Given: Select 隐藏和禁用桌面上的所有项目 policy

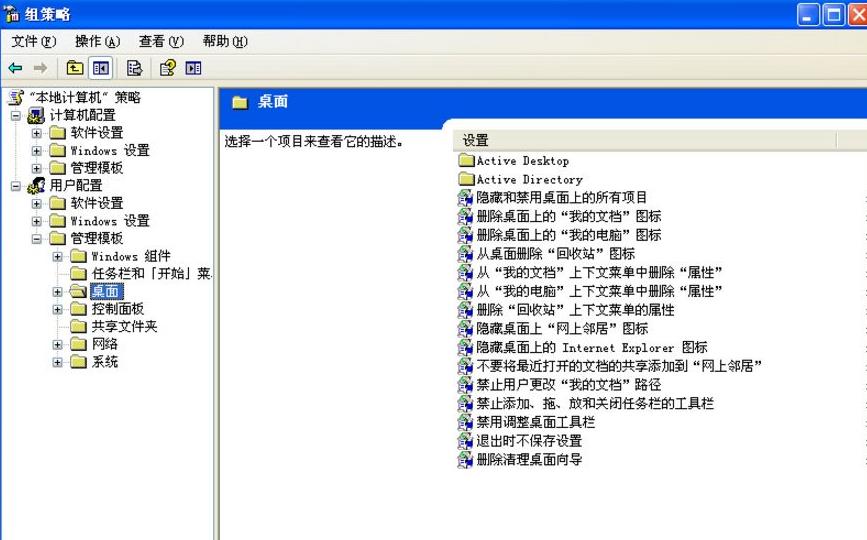Looking at the screenshot, I should click(x=561, y=197).
